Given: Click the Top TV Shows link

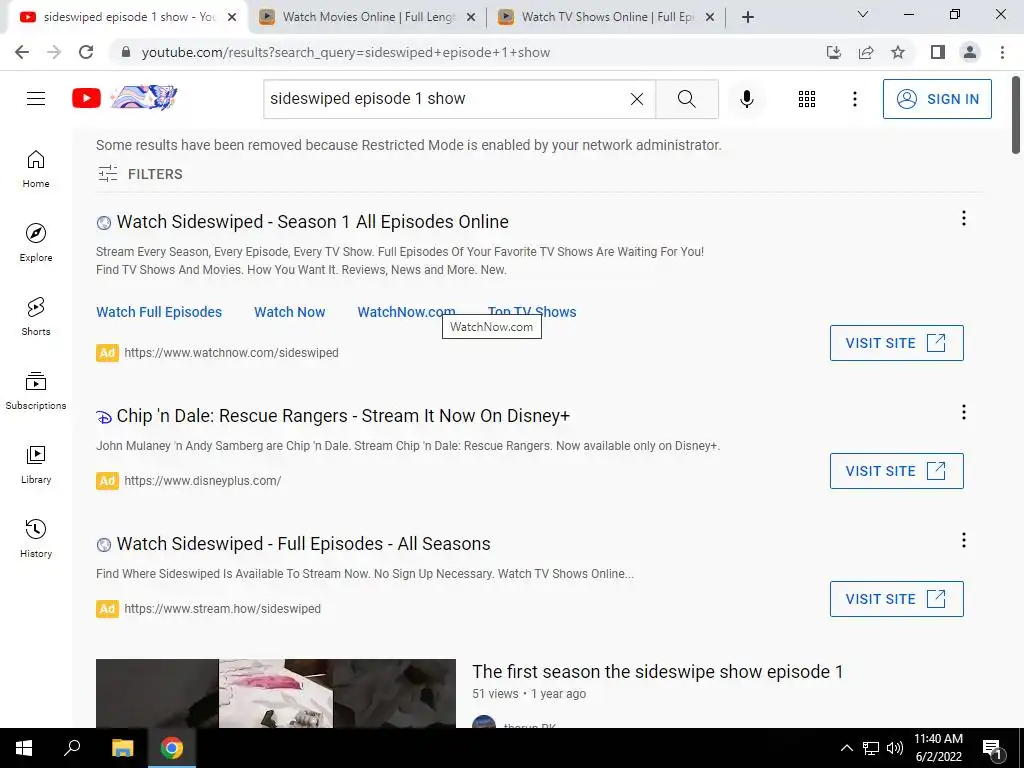Looking at the screenshot, I should click(532, 312).
